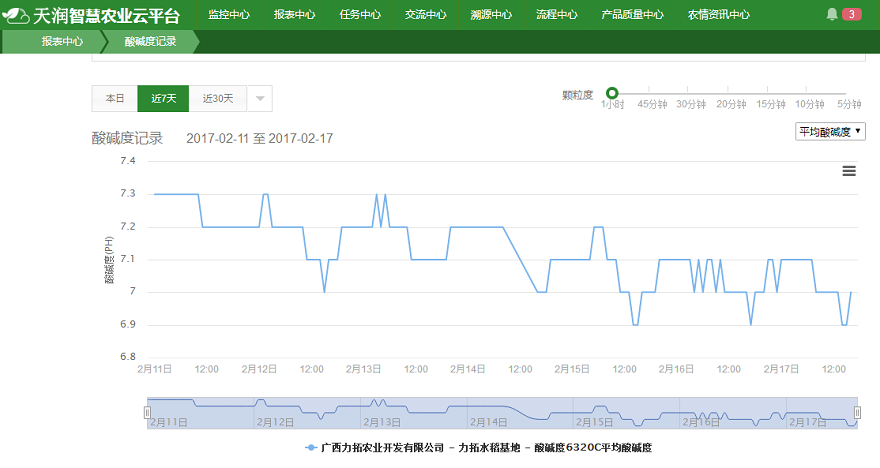The image size is (880, 468).
Task: Click the red notification count badge
Action: tap(851, 14)
